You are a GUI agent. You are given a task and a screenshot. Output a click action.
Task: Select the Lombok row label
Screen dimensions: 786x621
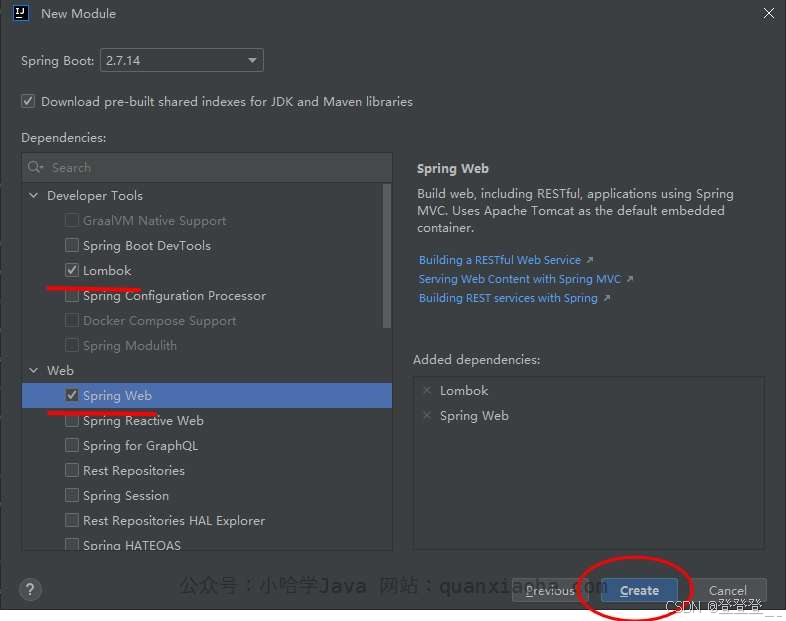click(x=107, y=271)
